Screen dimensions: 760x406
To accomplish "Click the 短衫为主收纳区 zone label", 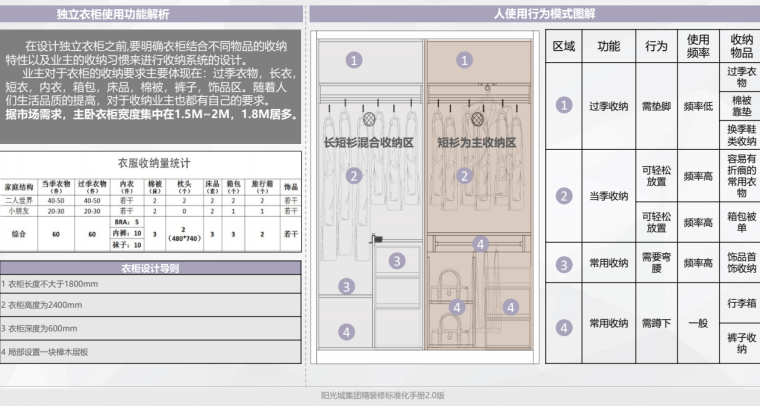I will pyautogui.click(x=476, y=142).
